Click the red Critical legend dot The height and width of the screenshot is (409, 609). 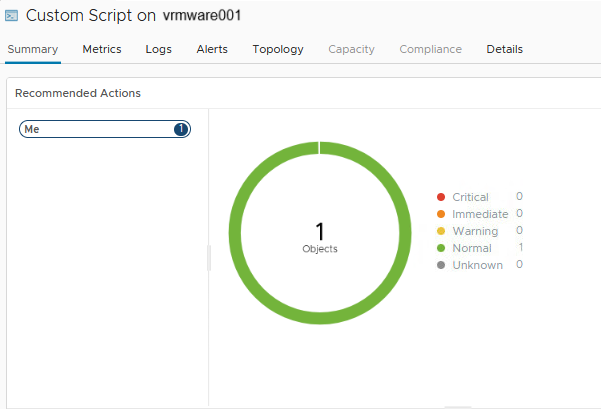[441, 197]
